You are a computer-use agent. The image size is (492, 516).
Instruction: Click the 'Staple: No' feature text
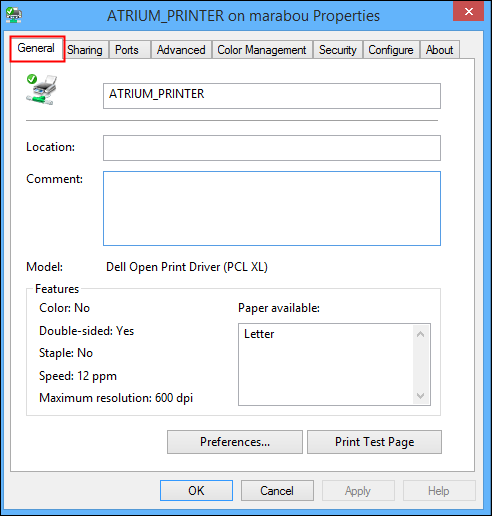pos(66,353)
